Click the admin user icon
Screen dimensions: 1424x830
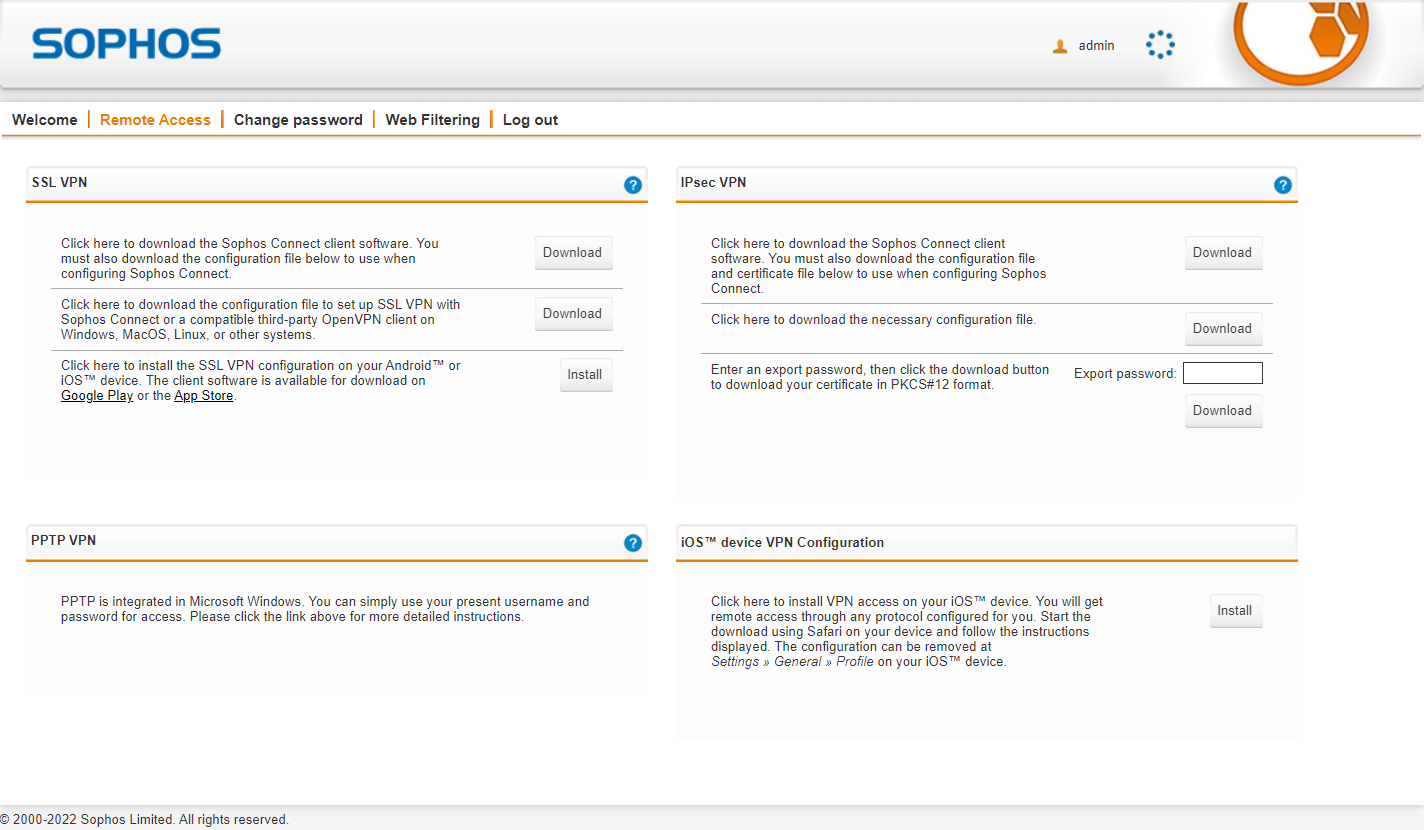tap(1060, 46)
